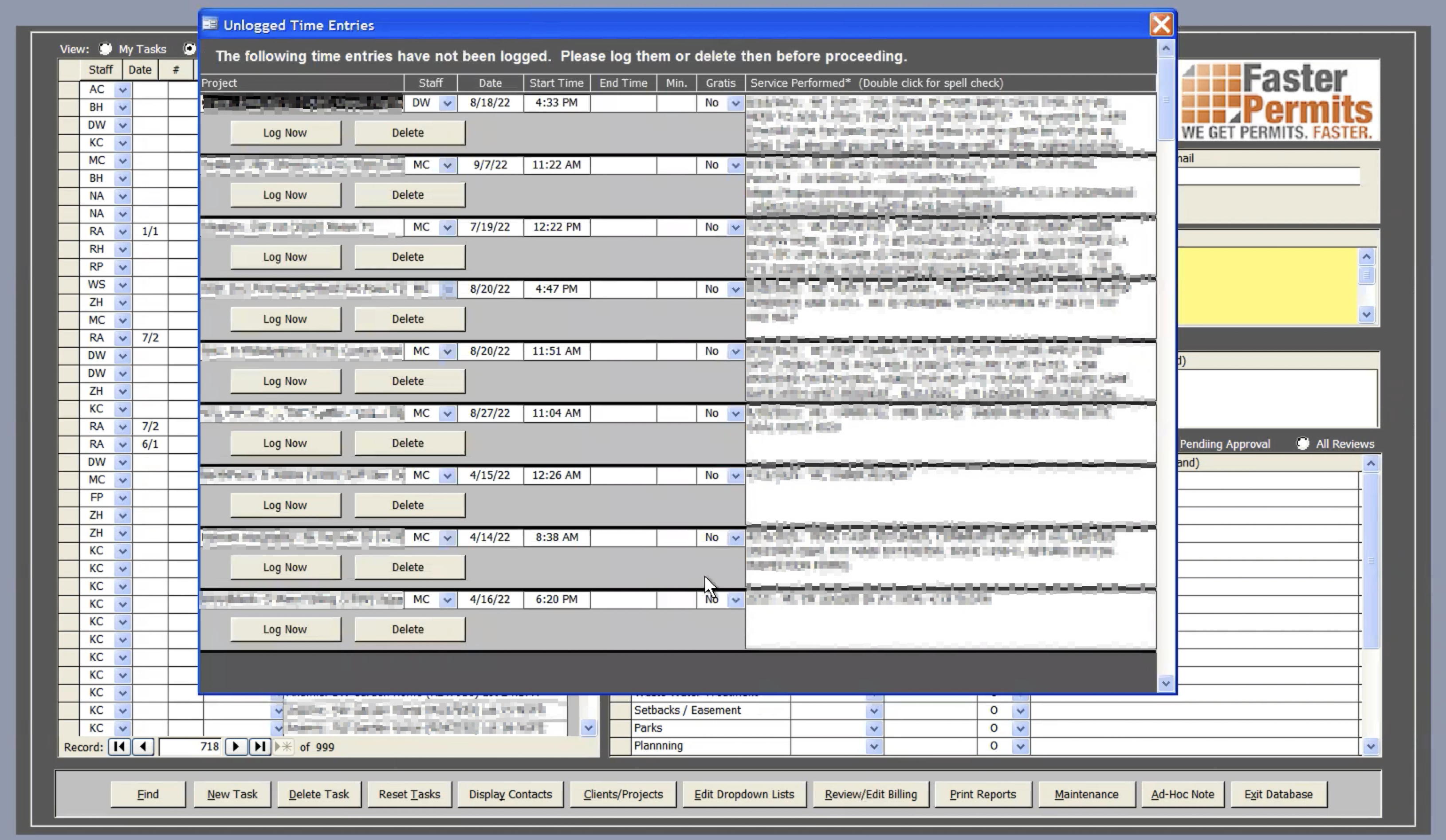Go to previous record arrow
Screen dimensions: 1446x840
(x=143, y=746)
